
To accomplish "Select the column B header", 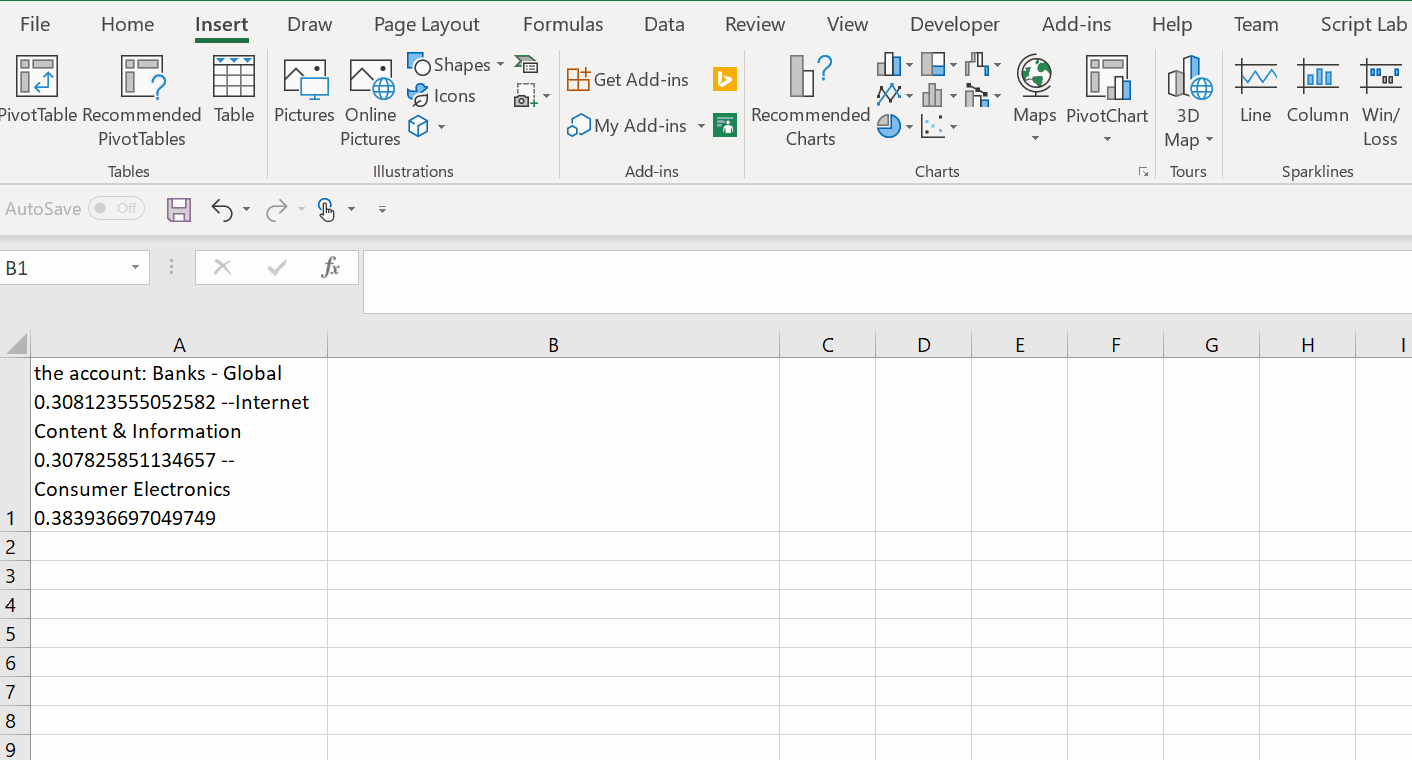I will point(553,345).
